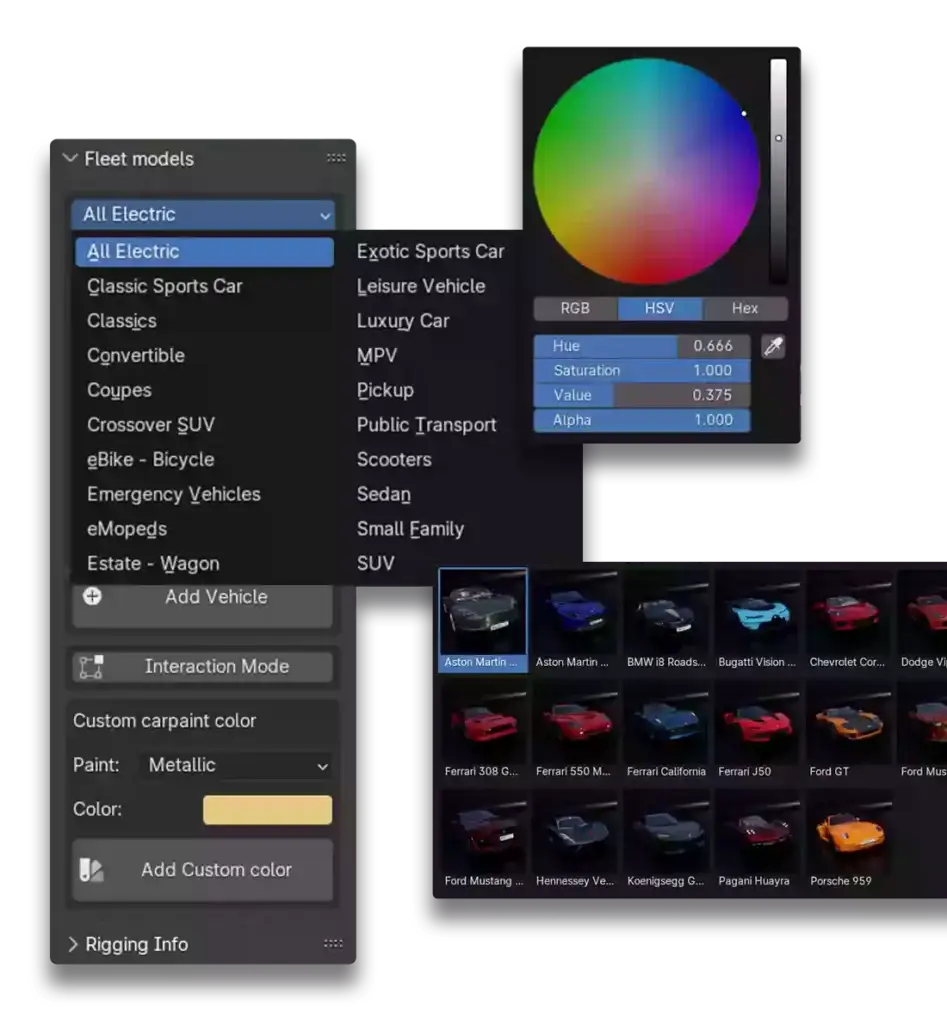
Task: Pick Convertible from the category list
Action: (x=136, y=355)
